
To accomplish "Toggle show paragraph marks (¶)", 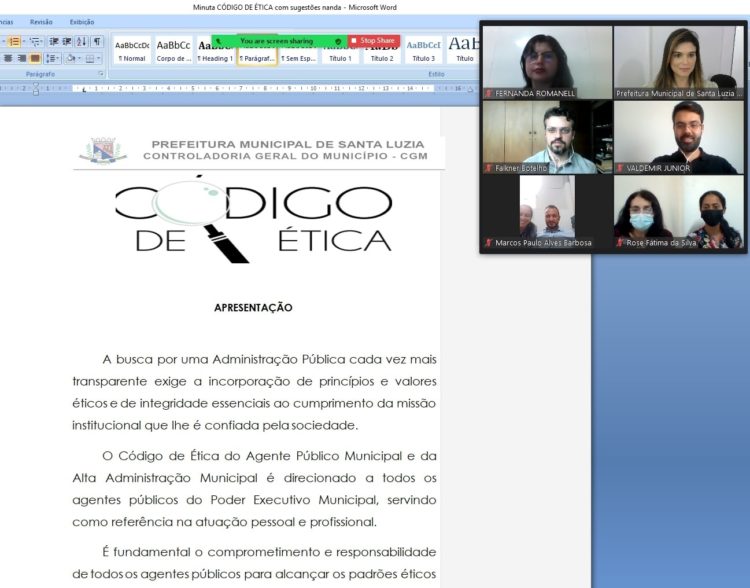I will point(97,42).
